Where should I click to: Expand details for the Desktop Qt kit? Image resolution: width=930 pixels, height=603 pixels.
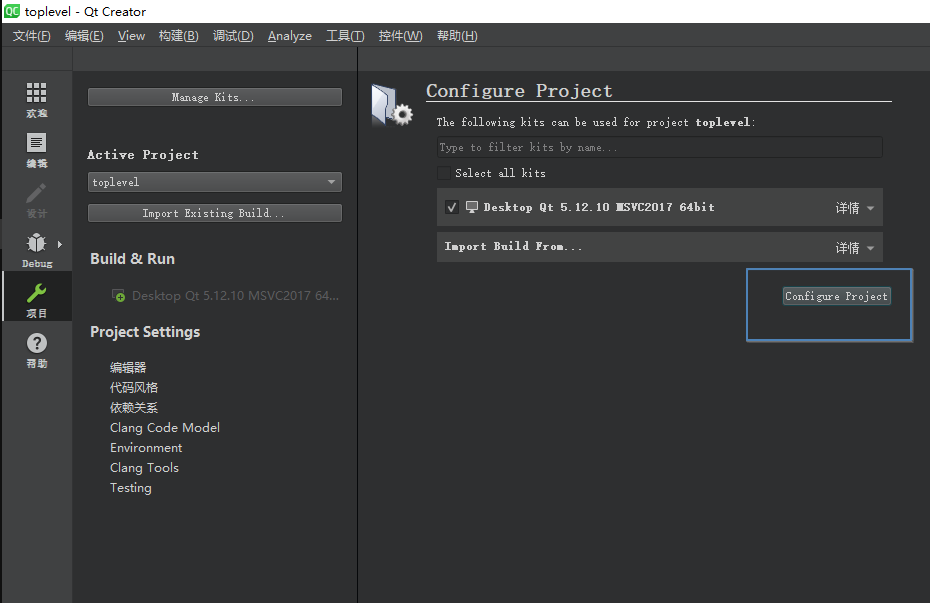point(855,208)
